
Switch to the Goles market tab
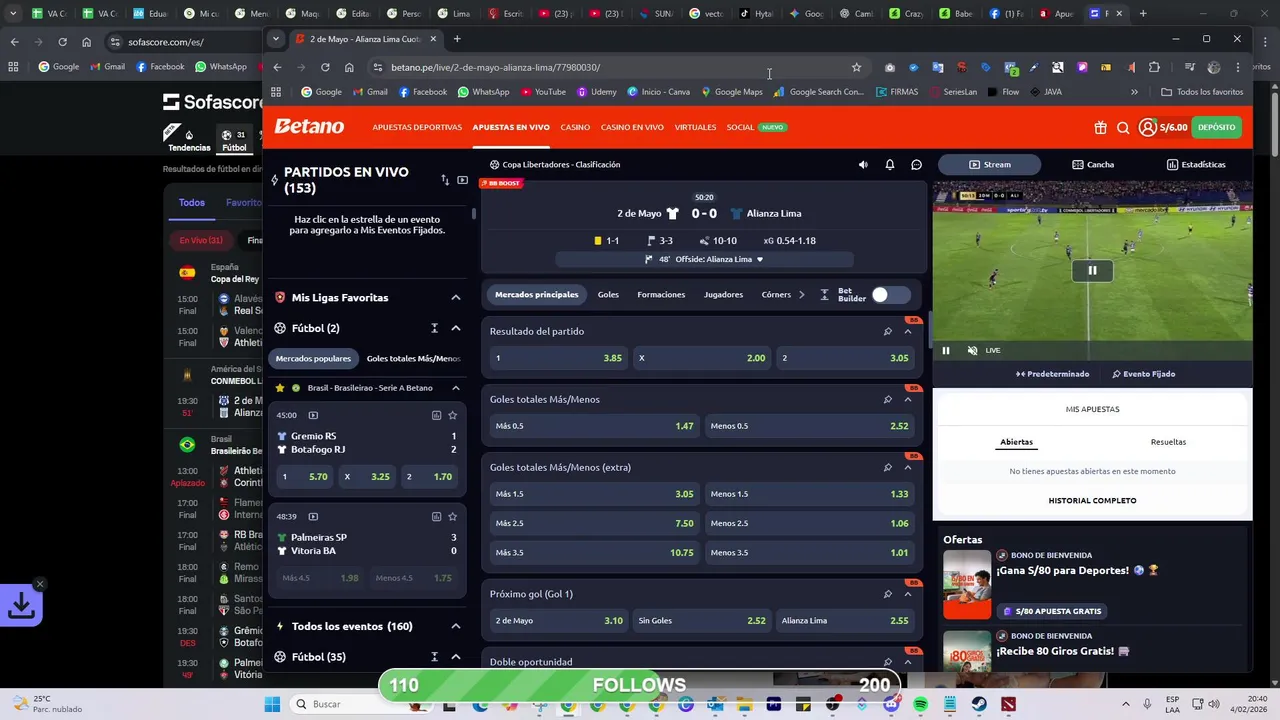608,295
